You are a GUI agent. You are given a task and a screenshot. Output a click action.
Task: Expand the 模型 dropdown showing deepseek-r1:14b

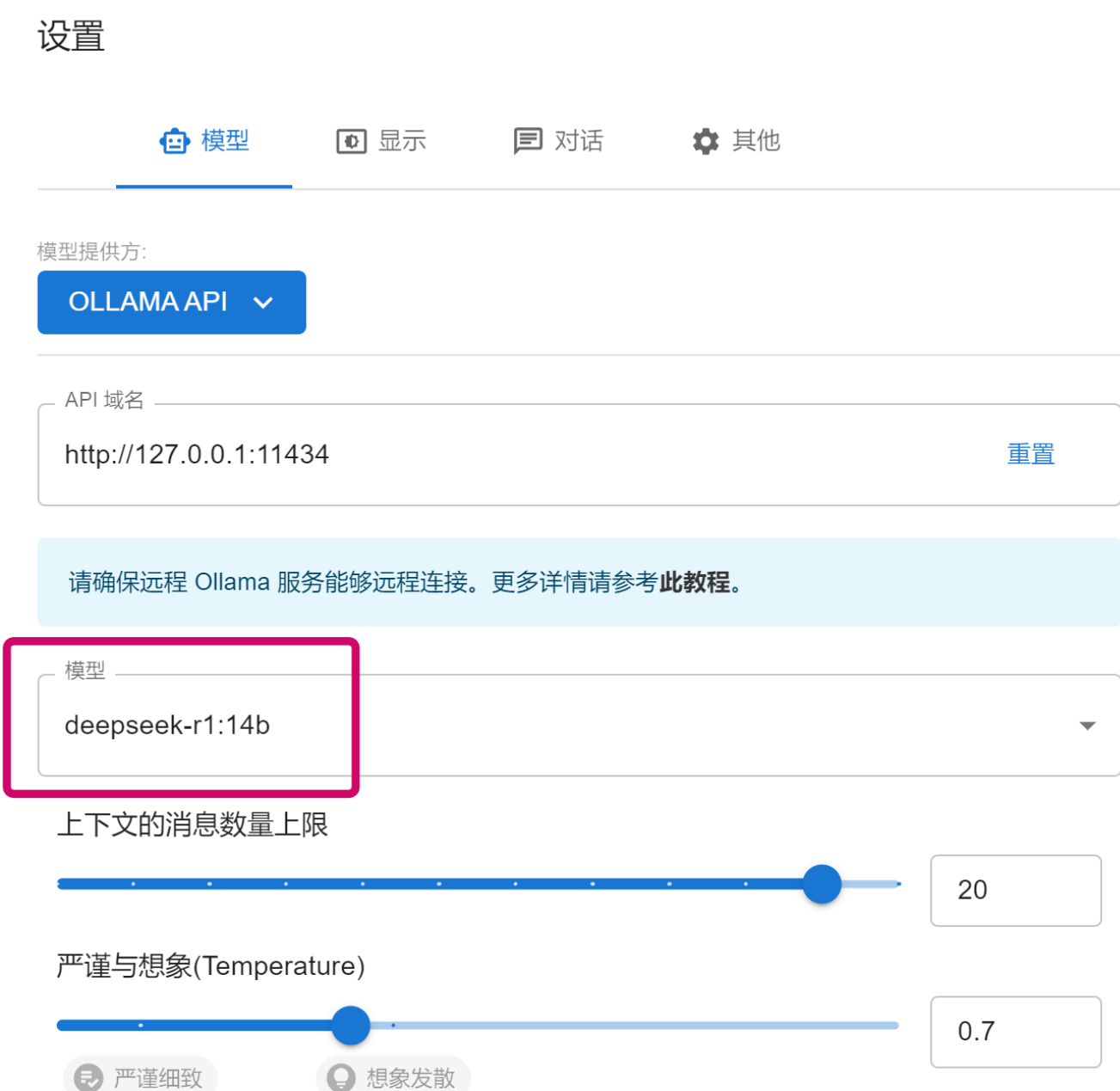click(1088, 725)
